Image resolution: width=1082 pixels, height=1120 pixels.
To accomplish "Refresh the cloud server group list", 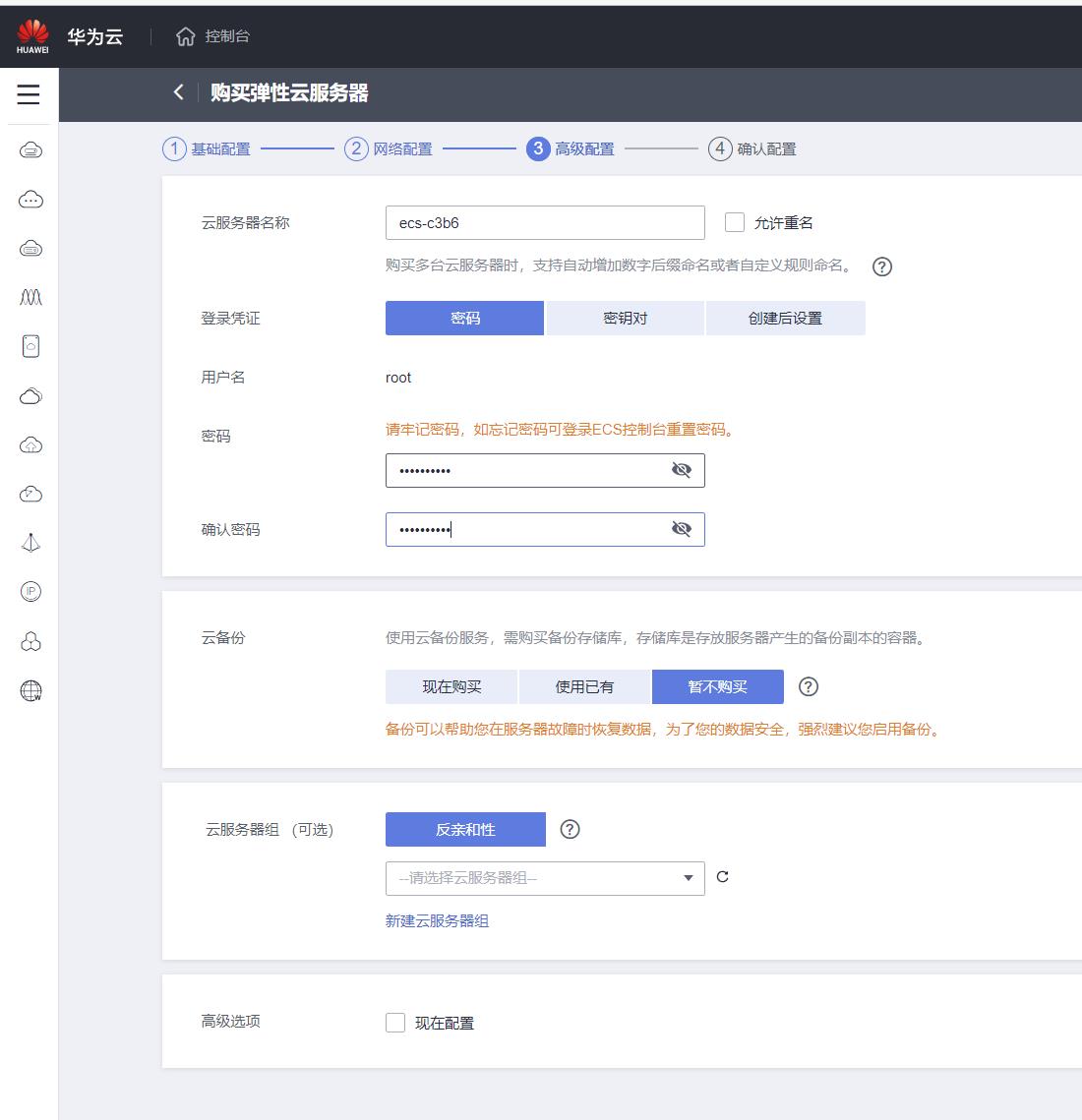I will coord(723,876).
